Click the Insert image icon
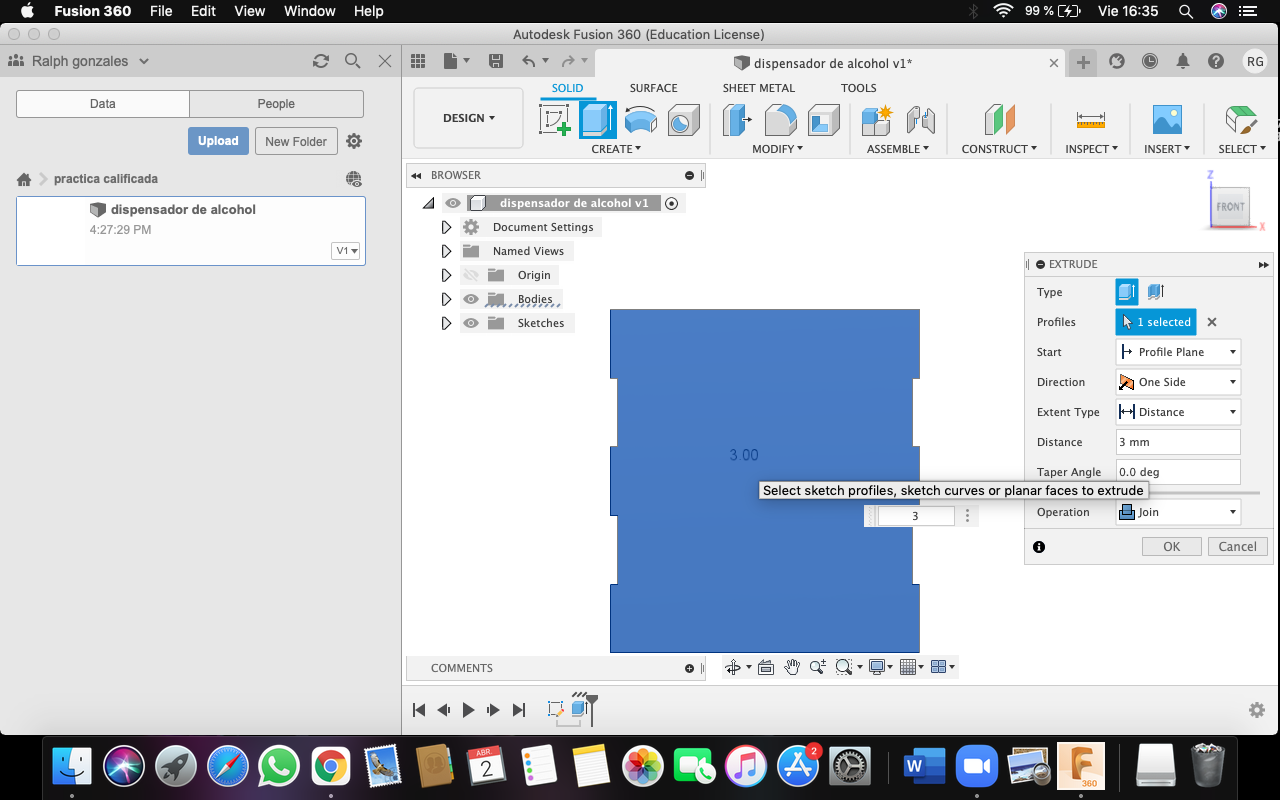This screenshot has height=800, width=1280. [1167, 120]
